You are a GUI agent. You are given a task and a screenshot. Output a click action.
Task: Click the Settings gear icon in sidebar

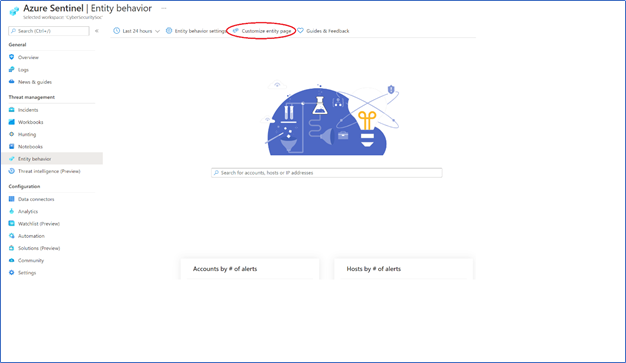(12, 272)
